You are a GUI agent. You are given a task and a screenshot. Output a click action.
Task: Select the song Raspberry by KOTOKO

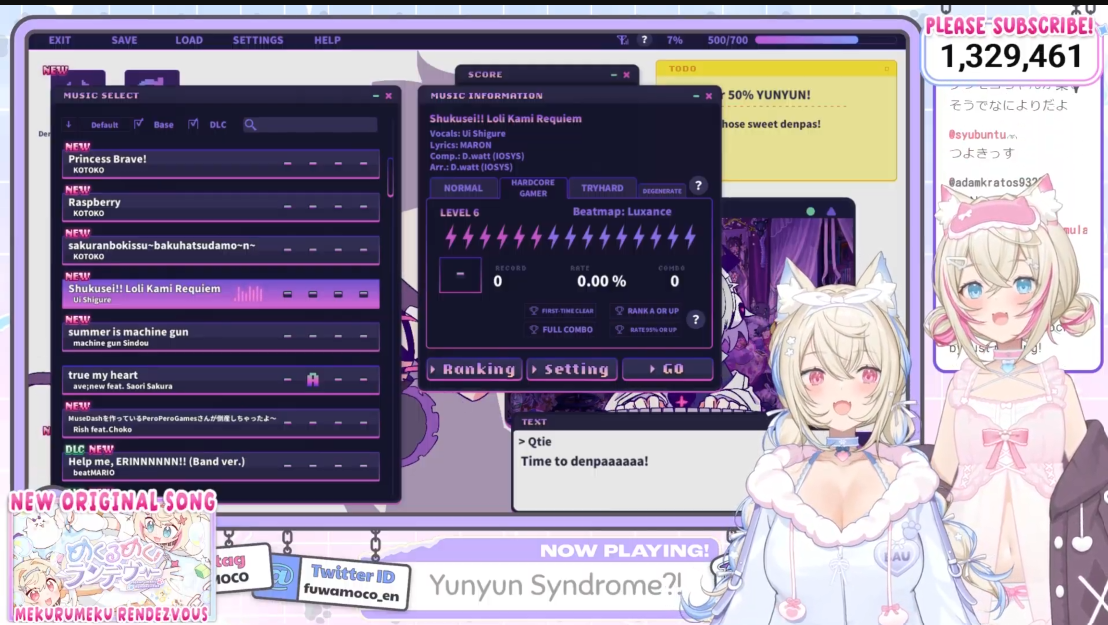click(220, 206)
